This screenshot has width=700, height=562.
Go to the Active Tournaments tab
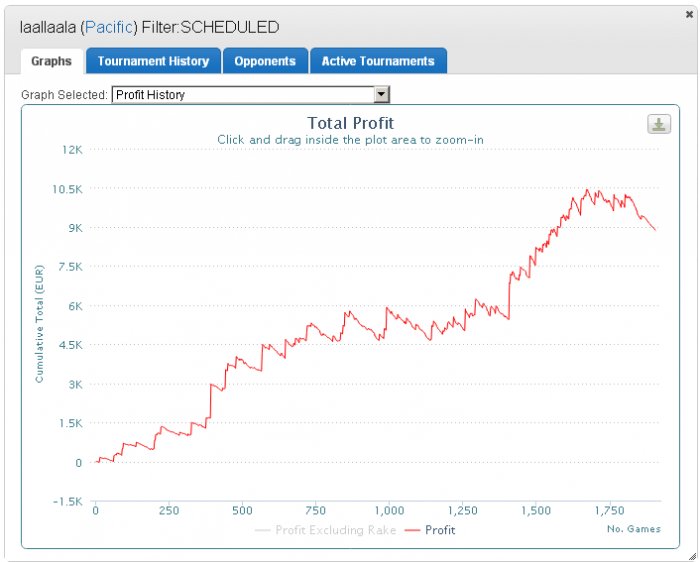click(x=378, y=61)
